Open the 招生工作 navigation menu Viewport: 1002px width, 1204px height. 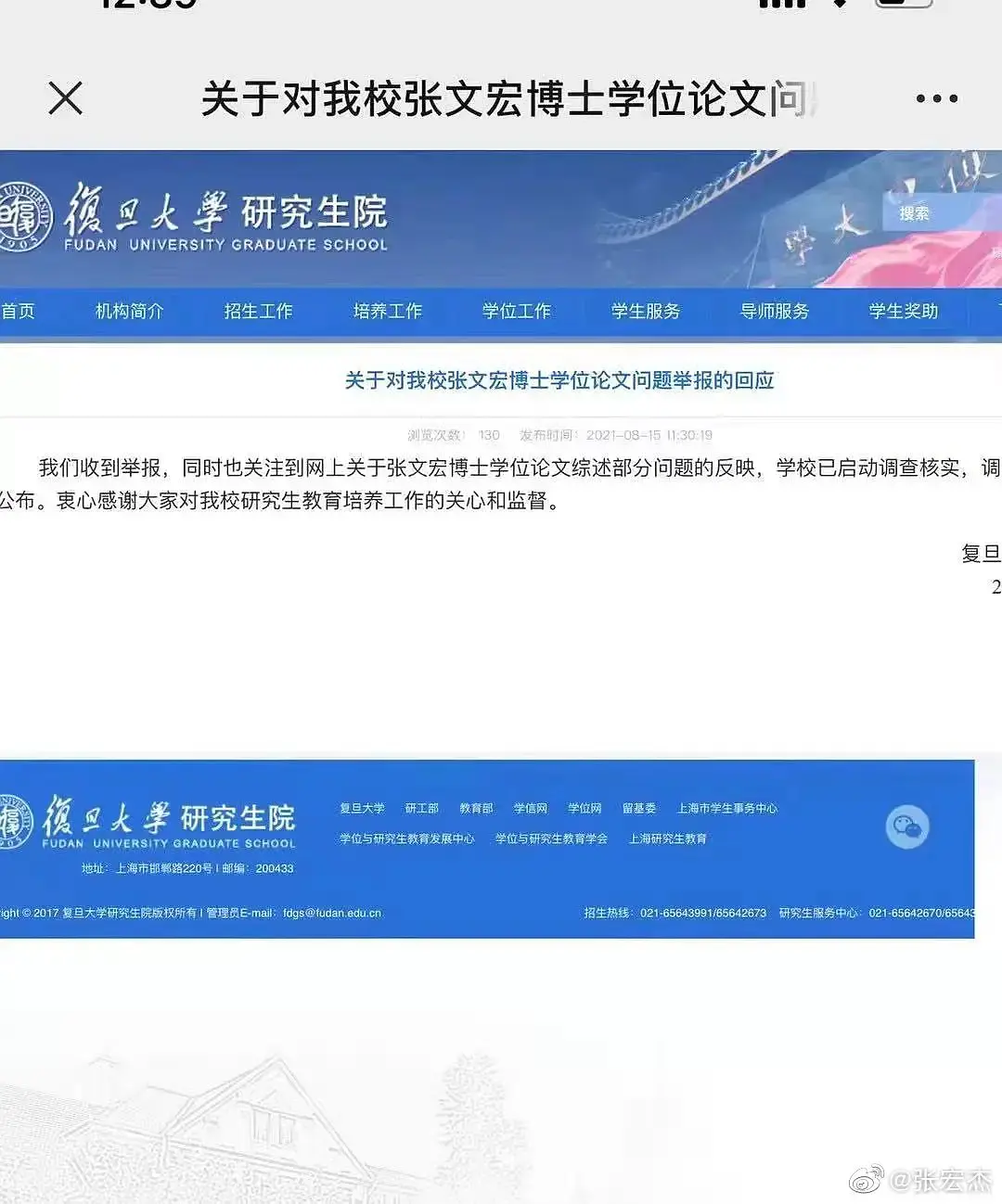[x=258, y=311]
